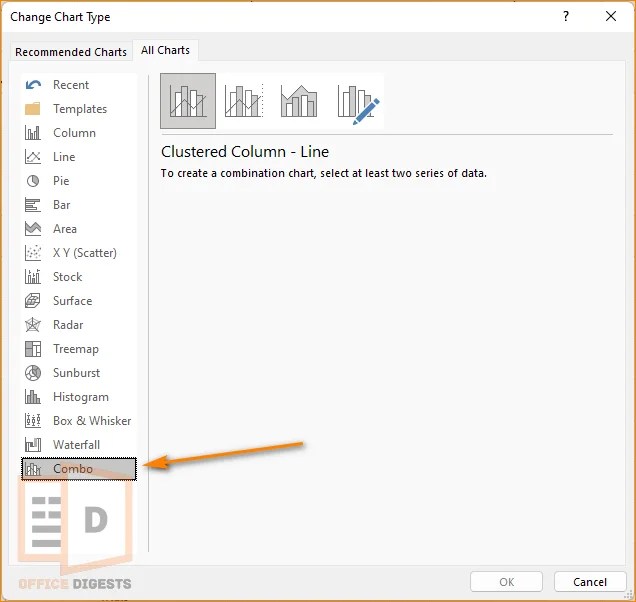Click the Pie label in the list
Image resolution: width=636 pixels, height=602 pixels.
pyautogui.click(x=61, y=181)
